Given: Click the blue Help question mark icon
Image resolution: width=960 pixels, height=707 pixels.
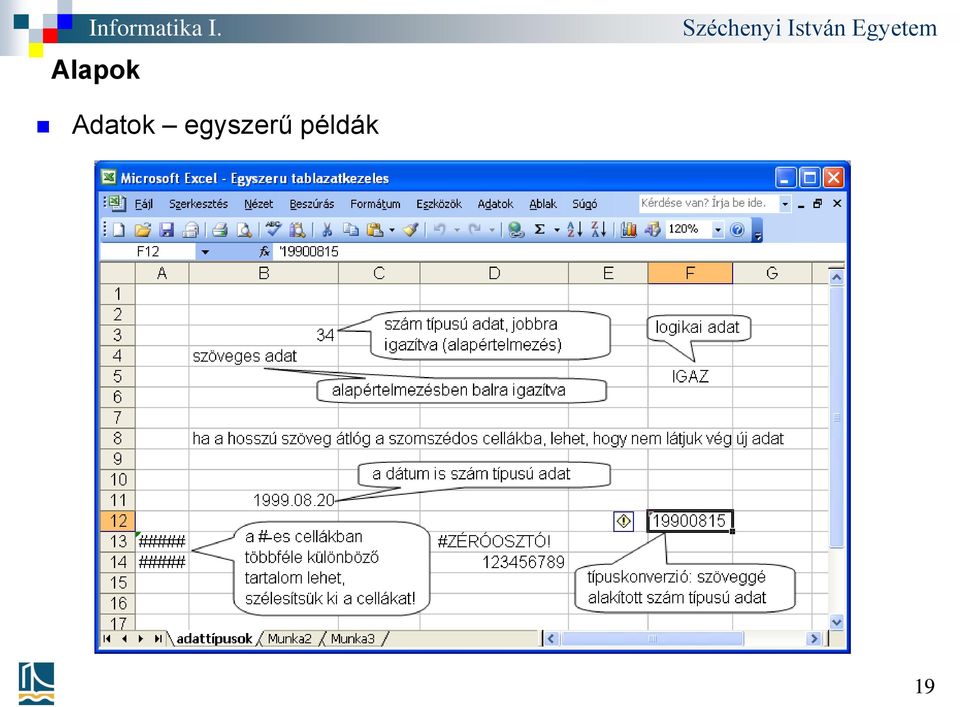Looking at the screenshot, I should pos(737,230).
